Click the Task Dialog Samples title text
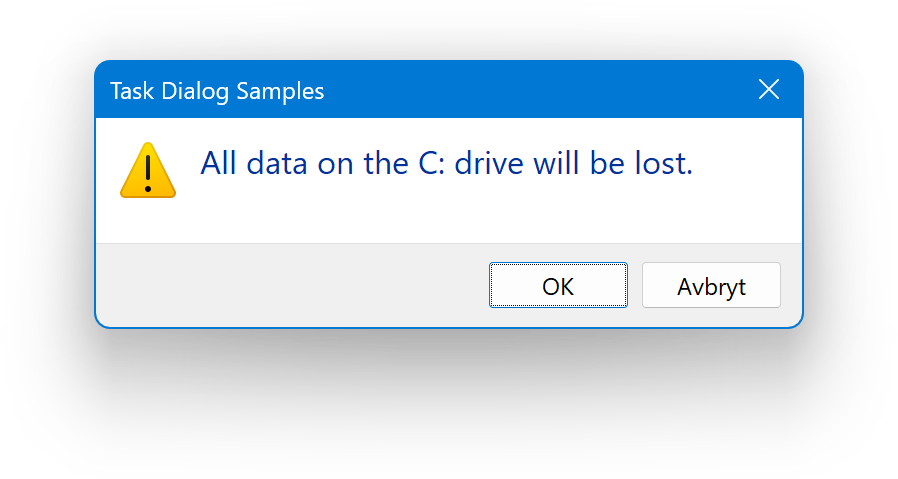The image size is (898, 479). [217, 92]
